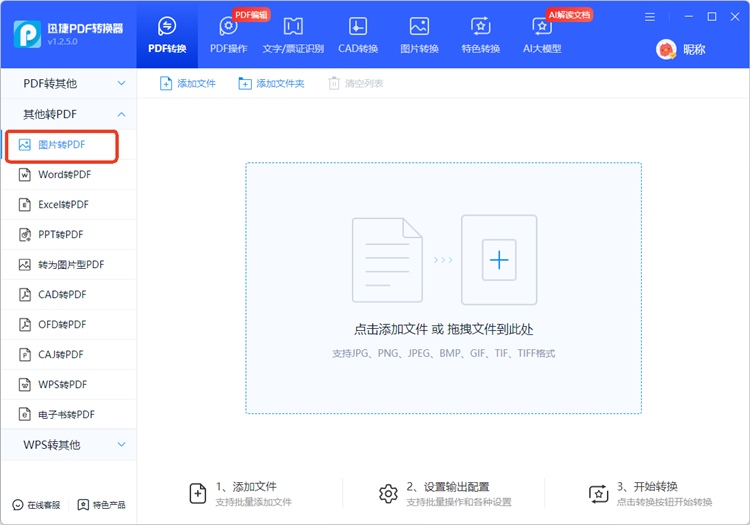Viewport: 750px width, 525px height.
Task: Choose 转为图片型PDF text entry
Action: (71, 264)
